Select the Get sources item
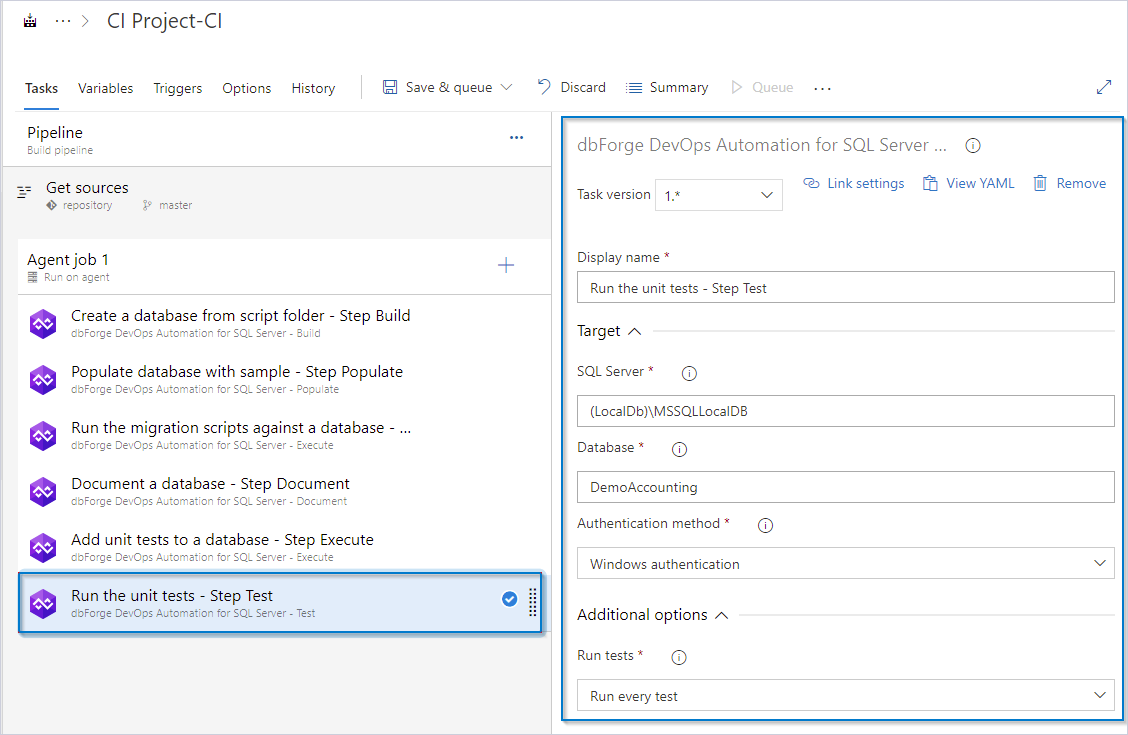Viewport: 1128px width, 735px height. click(278, 195)
